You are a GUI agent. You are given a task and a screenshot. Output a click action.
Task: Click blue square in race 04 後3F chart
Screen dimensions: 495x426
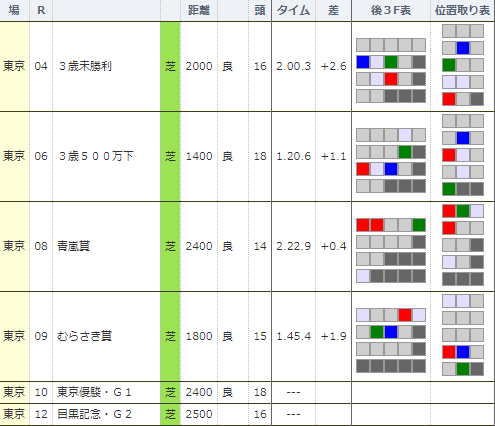(x=363, y=62)
